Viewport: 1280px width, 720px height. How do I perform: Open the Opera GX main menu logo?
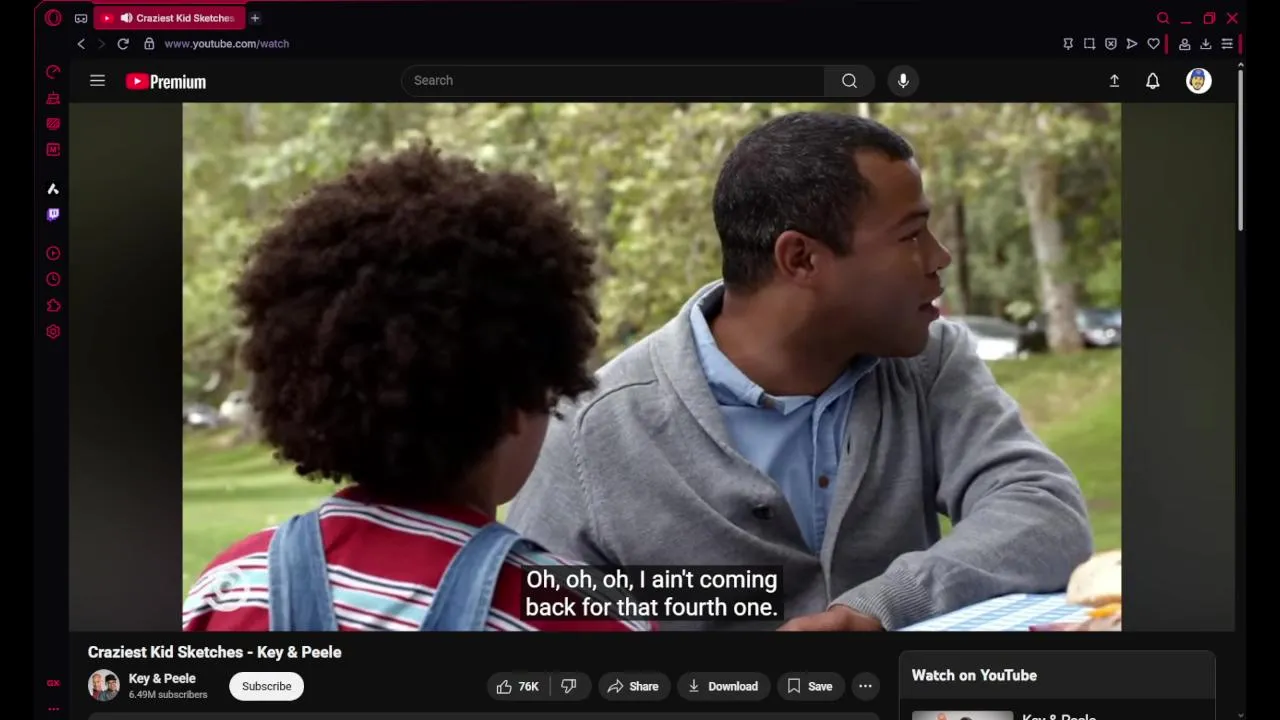[53, 18]
